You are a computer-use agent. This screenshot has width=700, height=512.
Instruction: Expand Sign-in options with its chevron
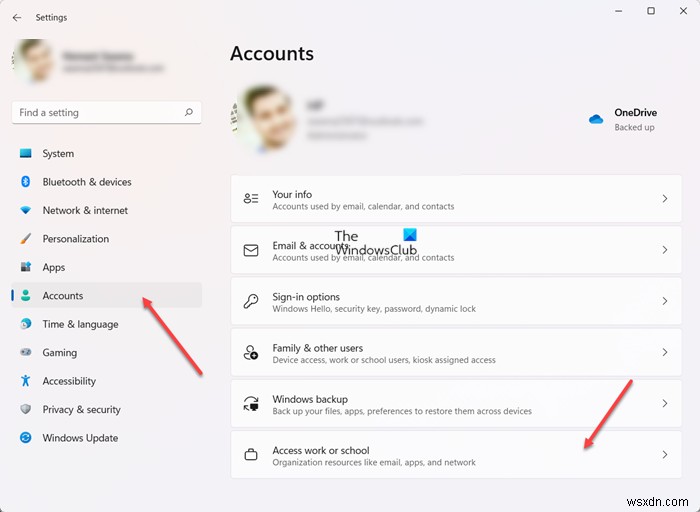[x=665, y=301]
